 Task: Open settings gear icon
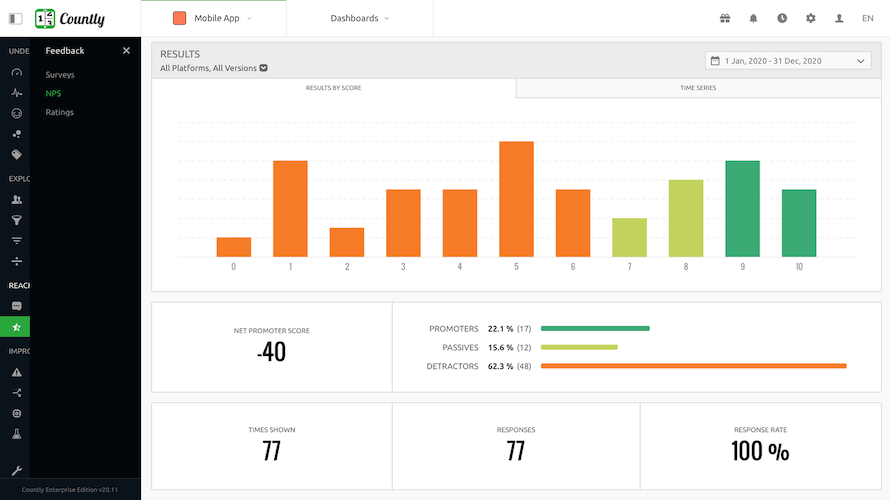(x=811, y=18)
